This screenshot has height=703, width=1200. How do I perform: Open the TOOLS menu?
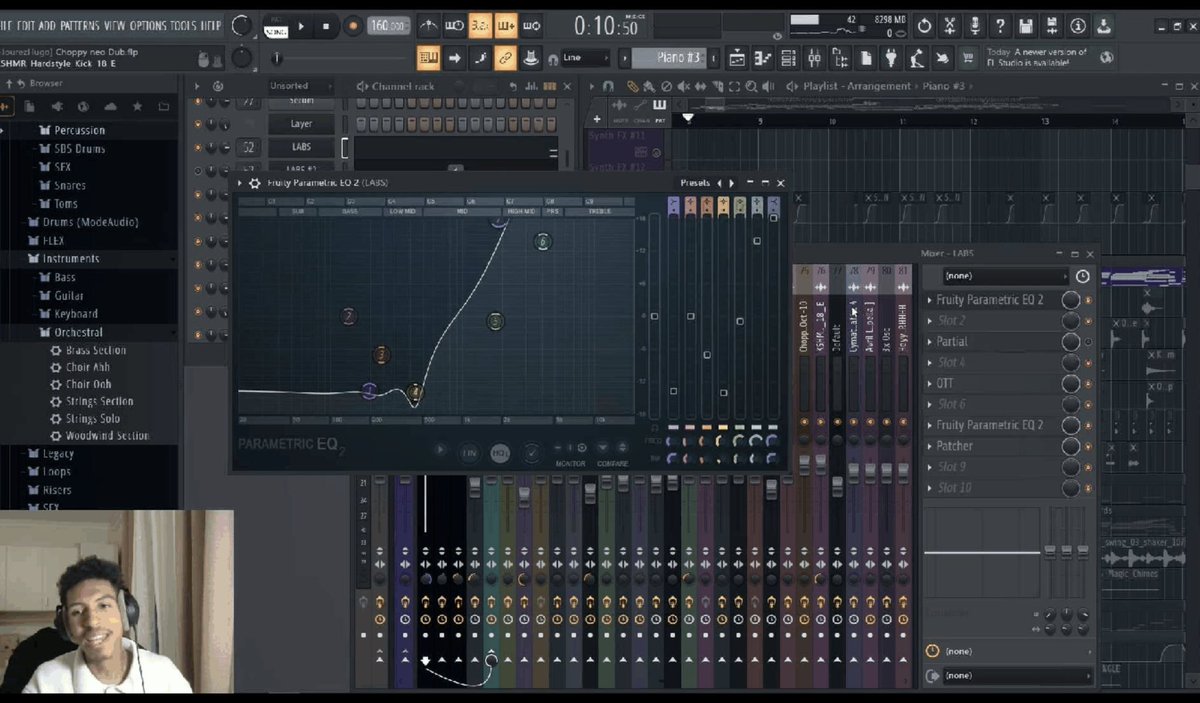[x=183, y=25]
